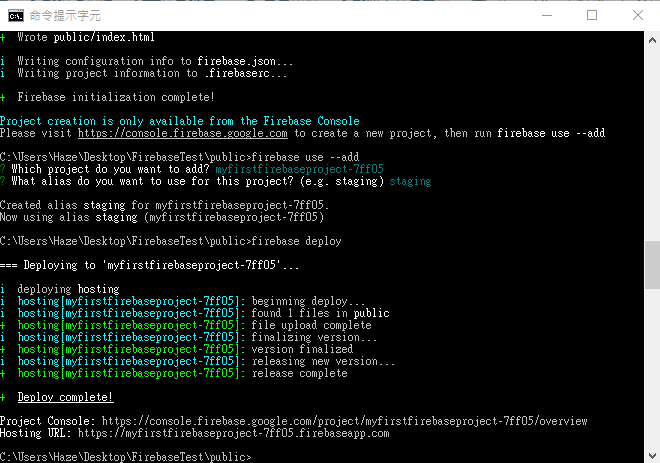
Task: Minimize the Command Prompt window
Action: pos(547,16)
